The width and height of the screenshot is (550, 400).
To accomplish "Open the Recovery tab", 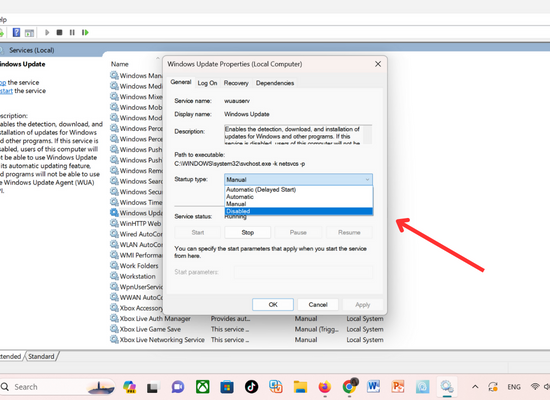I will pyautogui.click(x=236, y=83).
